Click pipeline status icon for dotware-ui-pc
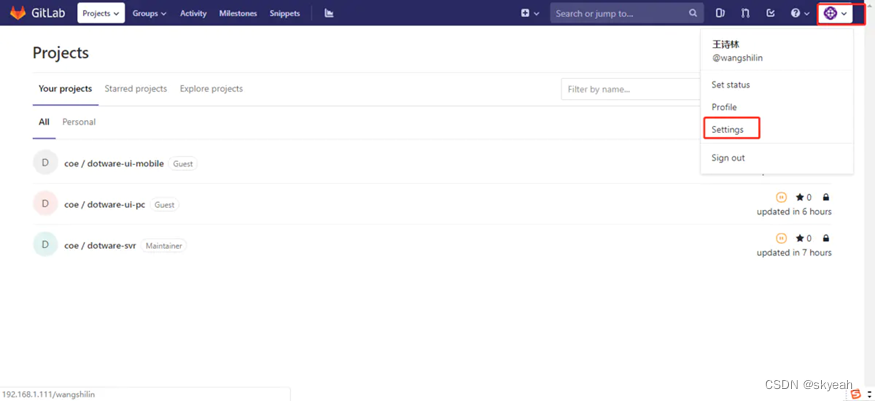Image resolution: width=875 pixels, height=401 pixels. pos(781,197)
